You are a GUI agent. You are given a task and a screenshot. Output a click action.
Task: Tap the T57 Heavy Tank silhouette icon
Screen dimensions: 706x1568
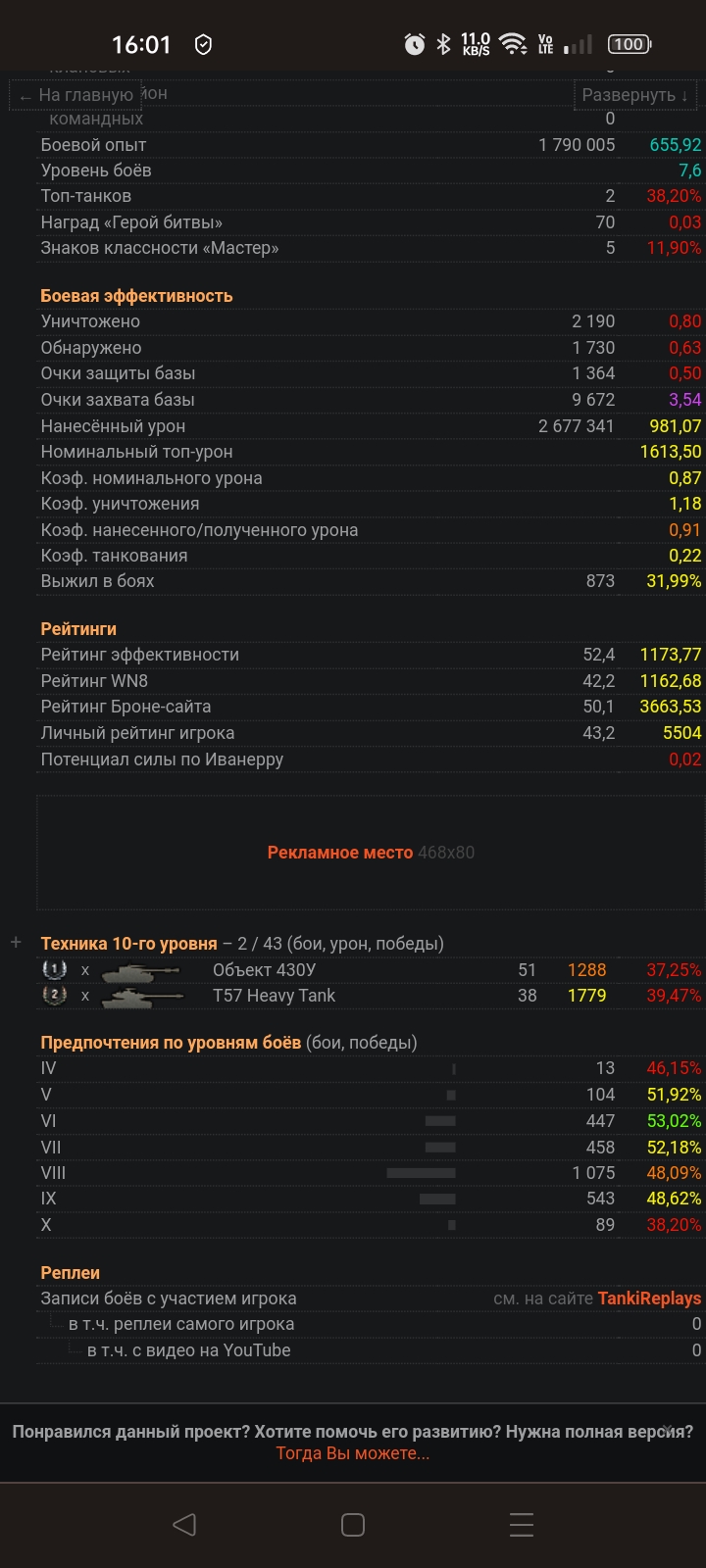point(141,996)
